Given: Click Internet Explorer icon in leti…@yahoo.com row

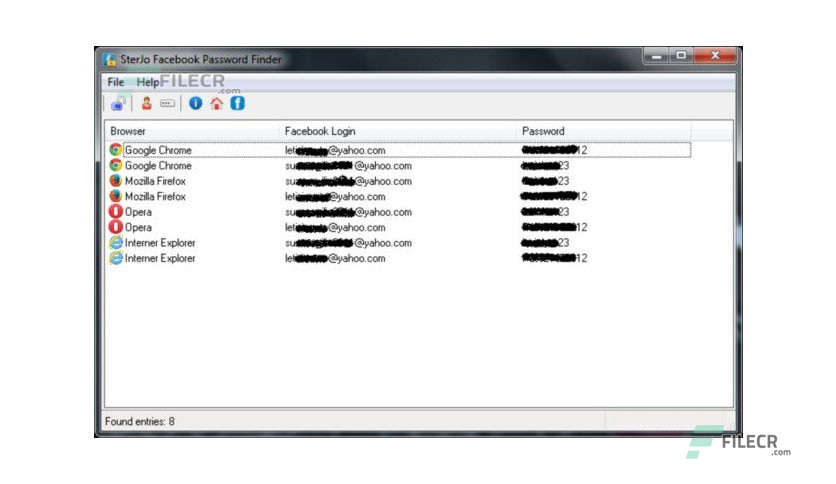Looking at the screenshot, I should click(116, 258).
